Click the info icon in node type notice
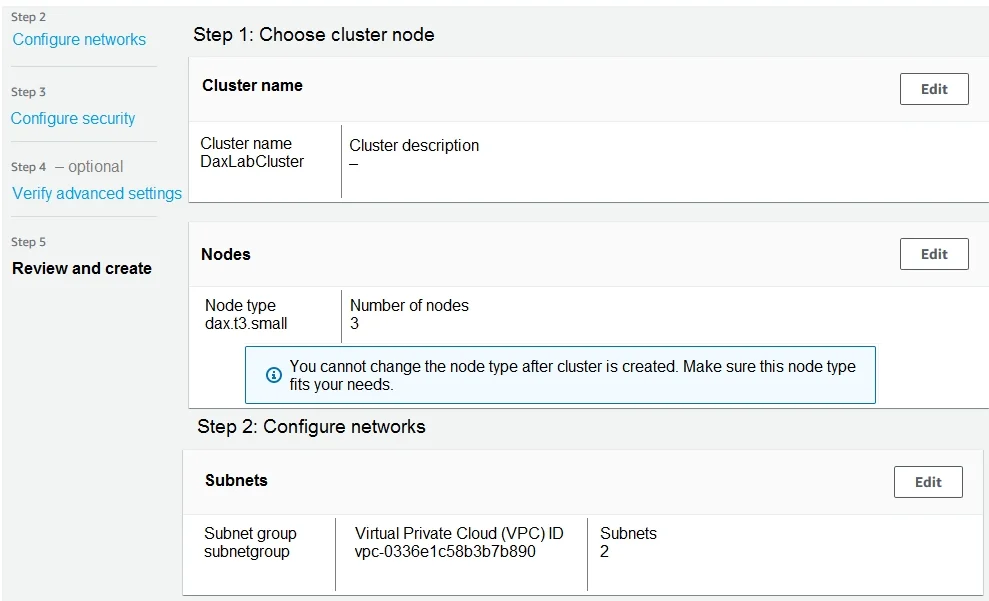 tap(274, 375)
